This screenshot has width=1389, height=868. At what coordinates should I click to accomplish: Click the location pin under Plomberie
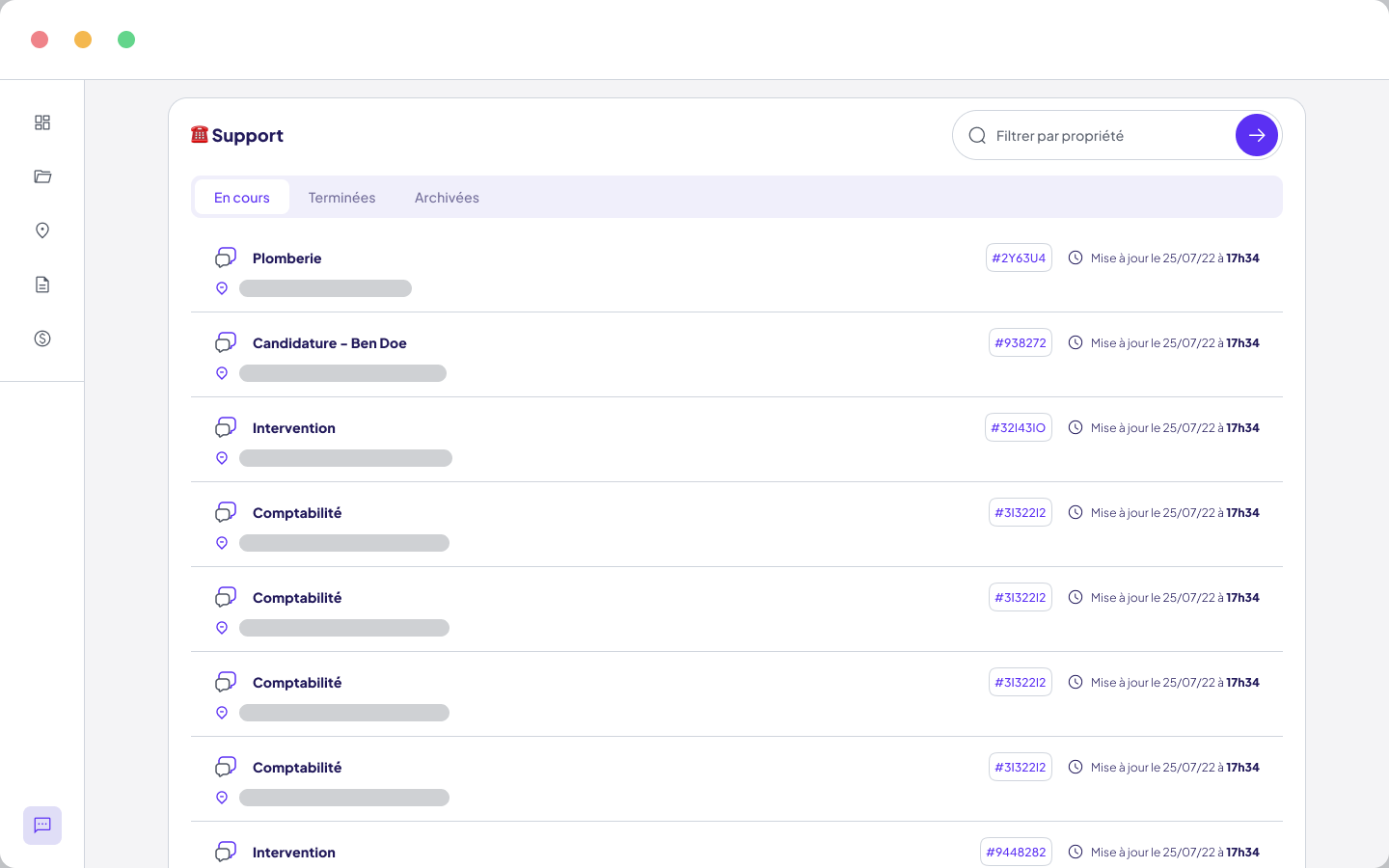point(222,288)
